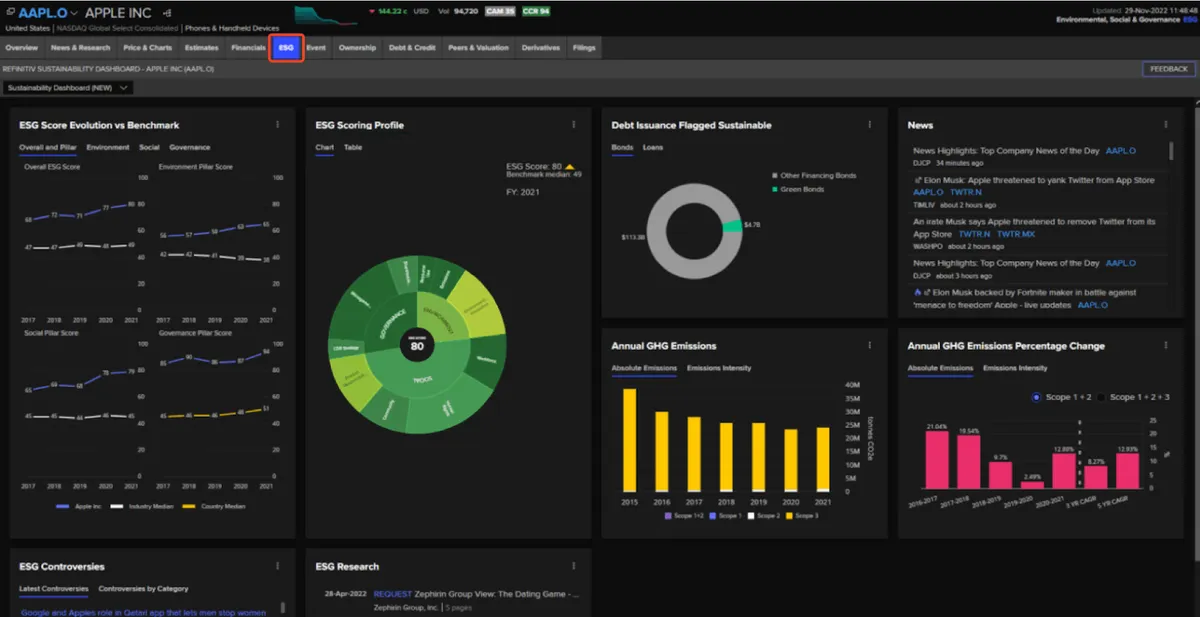Open the Filings tab
The height and width of the screenshot is (617, 1200).
(x=584, y=47)
